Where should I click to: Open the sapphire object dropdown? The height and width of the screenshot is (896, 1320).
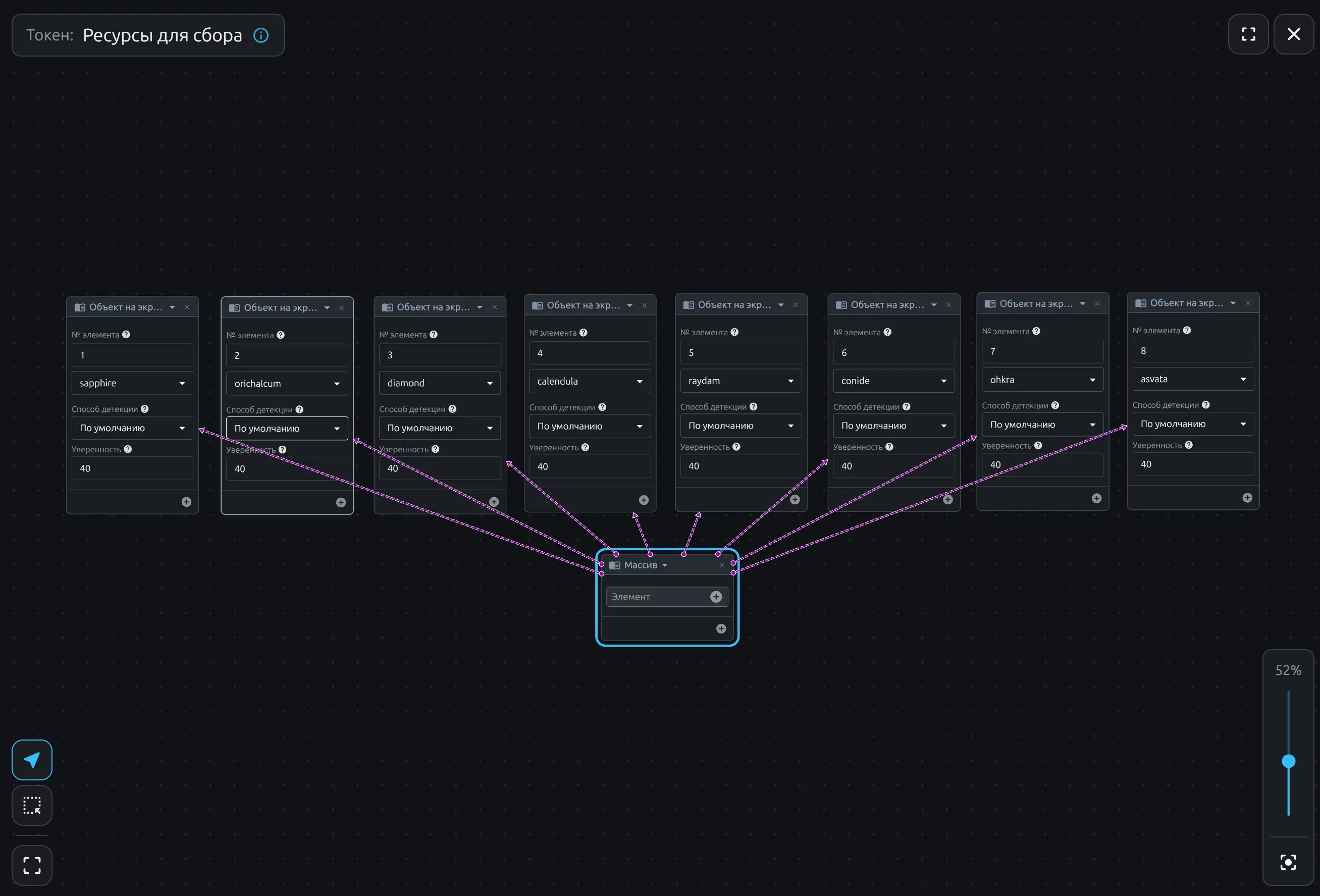(x=132, y=383)
